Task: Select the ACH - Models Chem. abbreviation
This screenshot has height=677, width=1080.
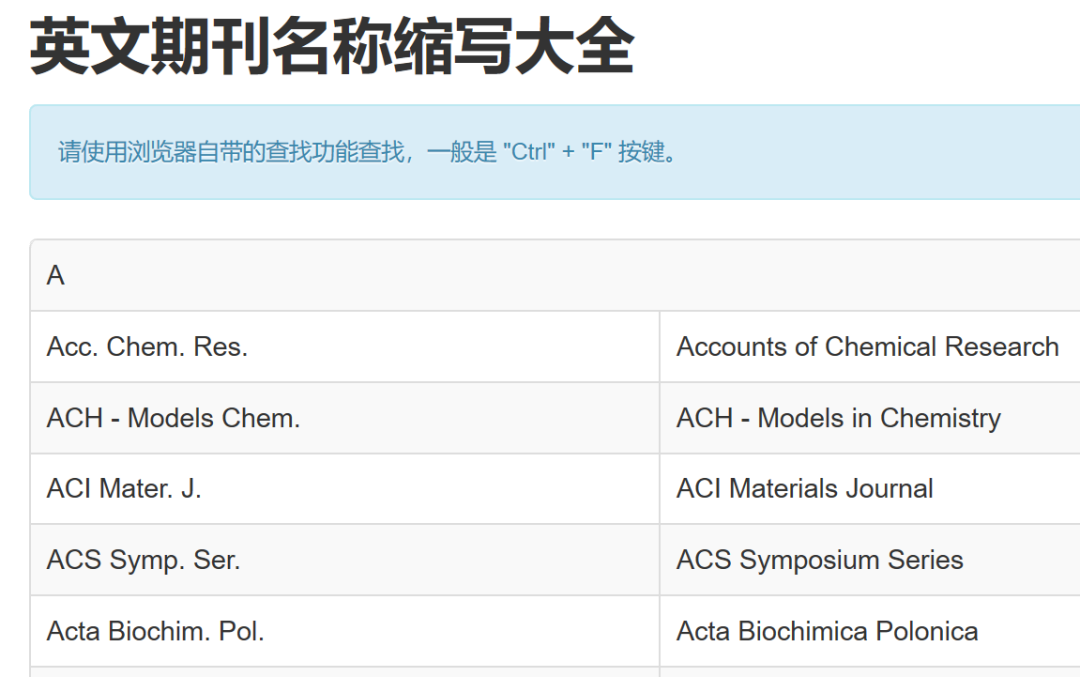Action: [x=173, y=418]
